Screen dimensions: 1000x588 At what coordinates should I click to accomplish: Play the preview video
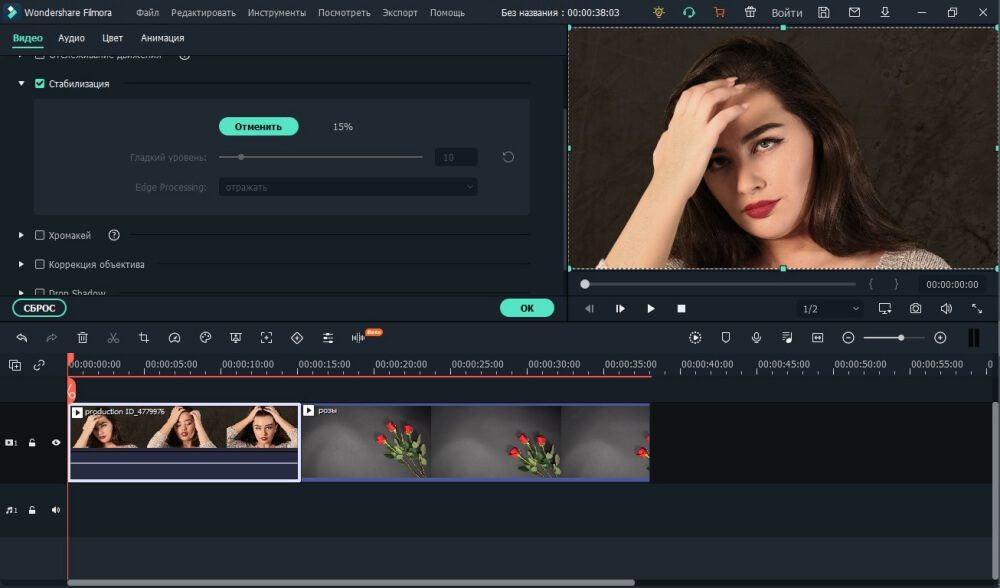pyautogui.click(x=651, y=309)
